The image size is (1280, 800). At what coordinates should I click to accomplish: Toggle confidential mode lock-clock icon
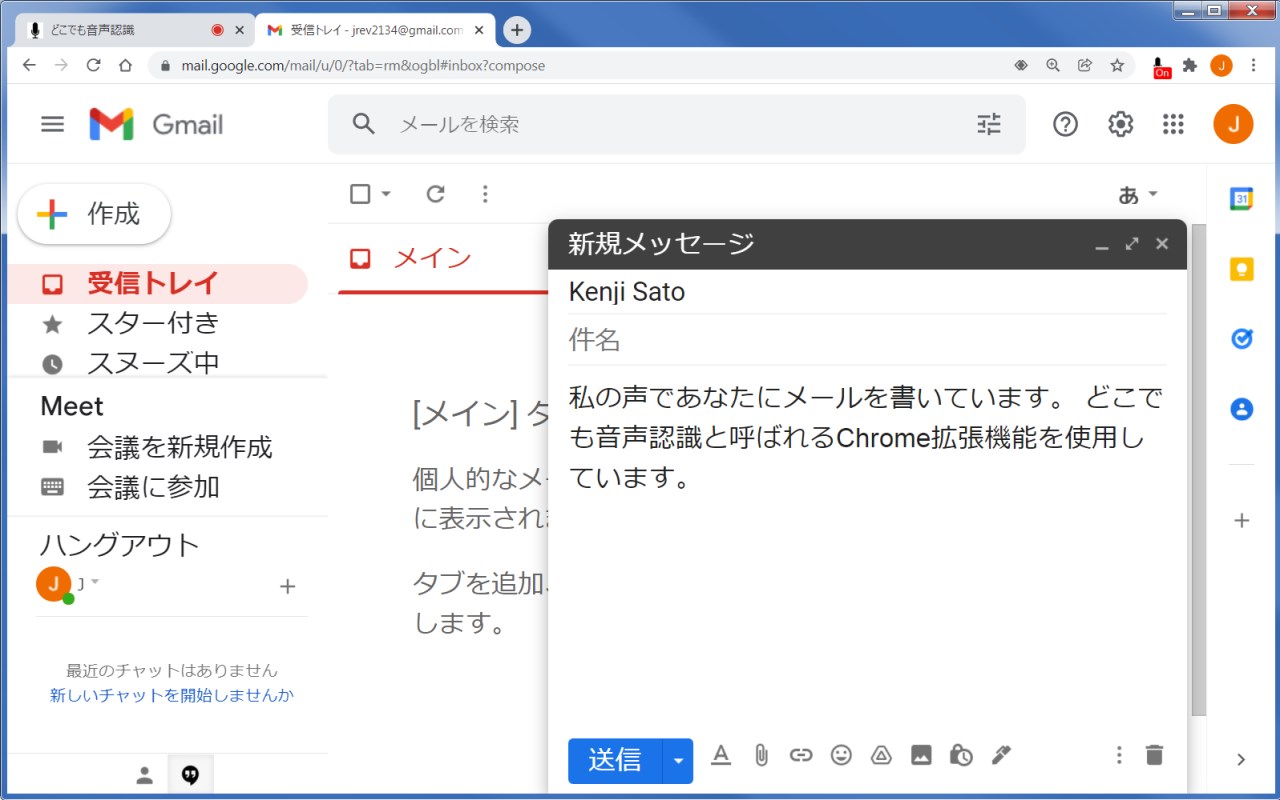pyautogui.click(x=961, y=756)
